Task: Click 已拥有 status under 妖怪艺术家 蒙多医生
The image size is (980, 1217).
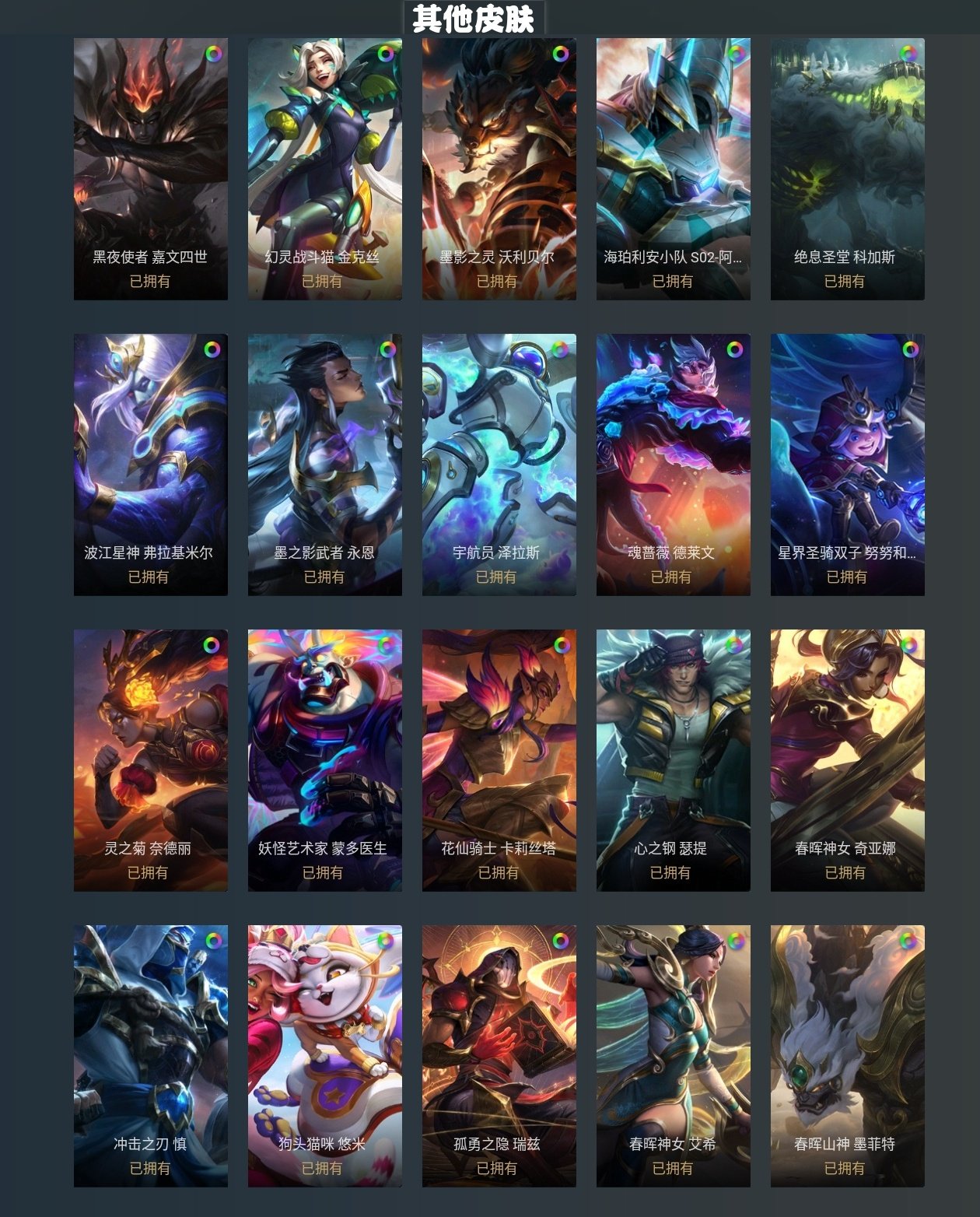Action: pyautogui.click(x=323, y=872)
